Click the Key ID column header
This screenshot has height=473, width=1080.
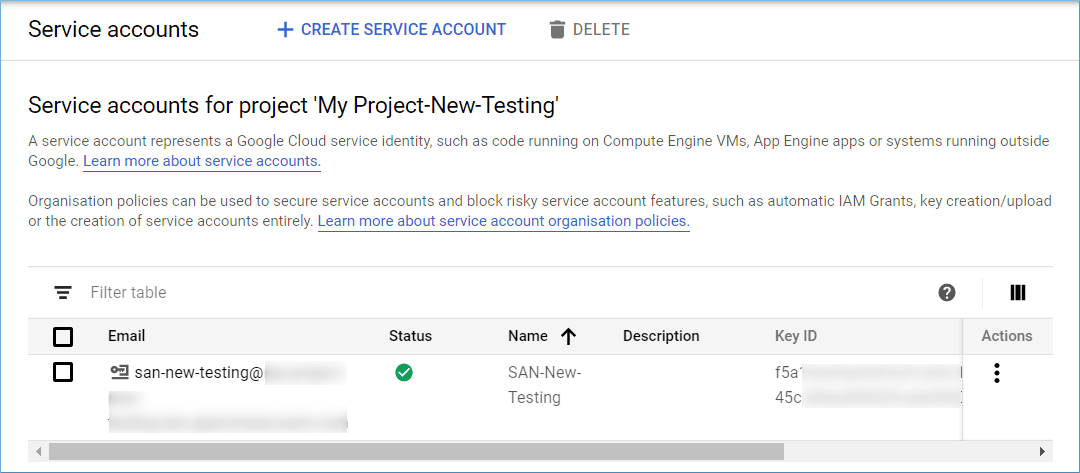796,336
